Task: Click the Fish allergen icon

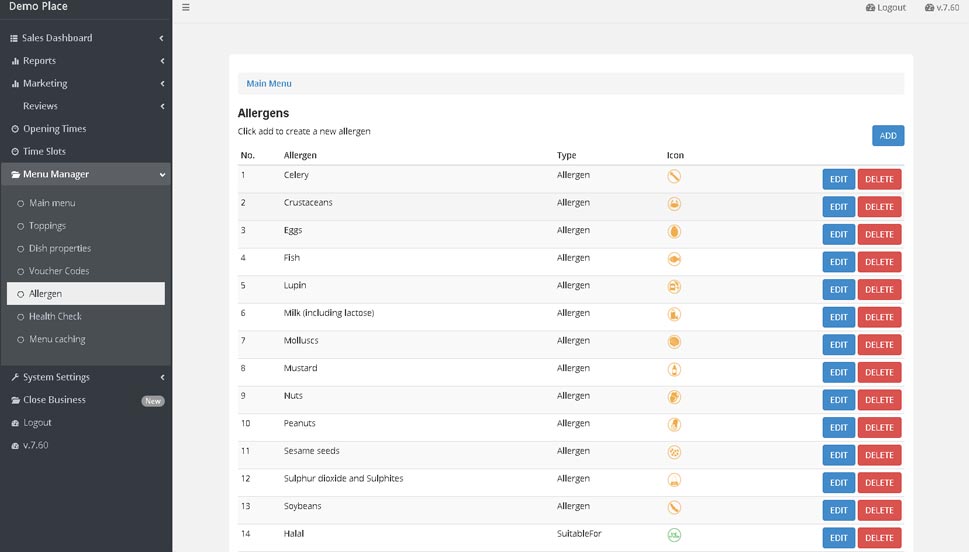Action: click(x=674, y=260)
